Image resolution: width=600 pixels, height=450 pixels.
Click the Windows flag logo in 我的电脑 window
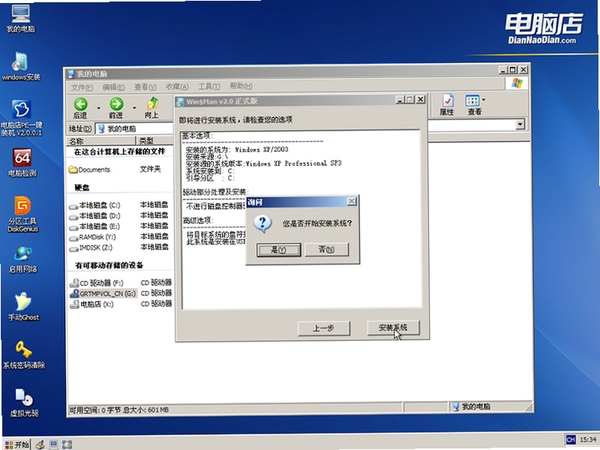click(x=517, y=83)
